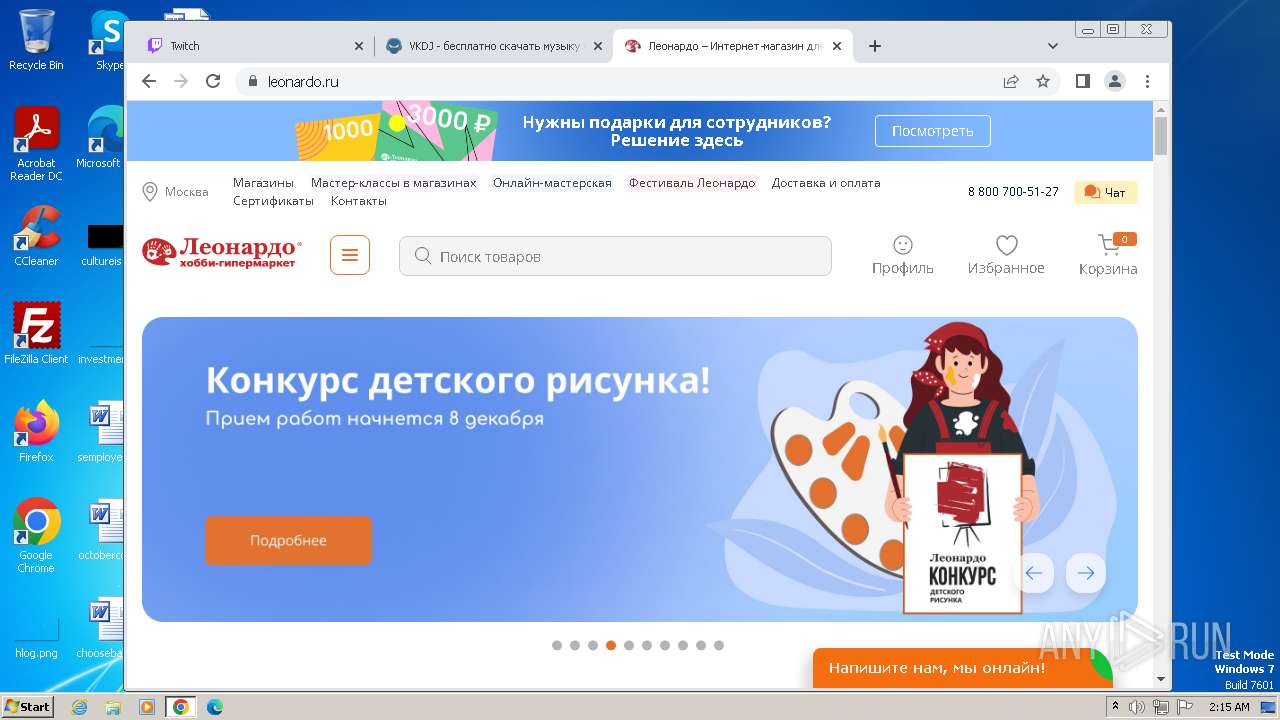Bookmark this page with the star icon
Screen dimensions: 1280x720
(1043, 81)
